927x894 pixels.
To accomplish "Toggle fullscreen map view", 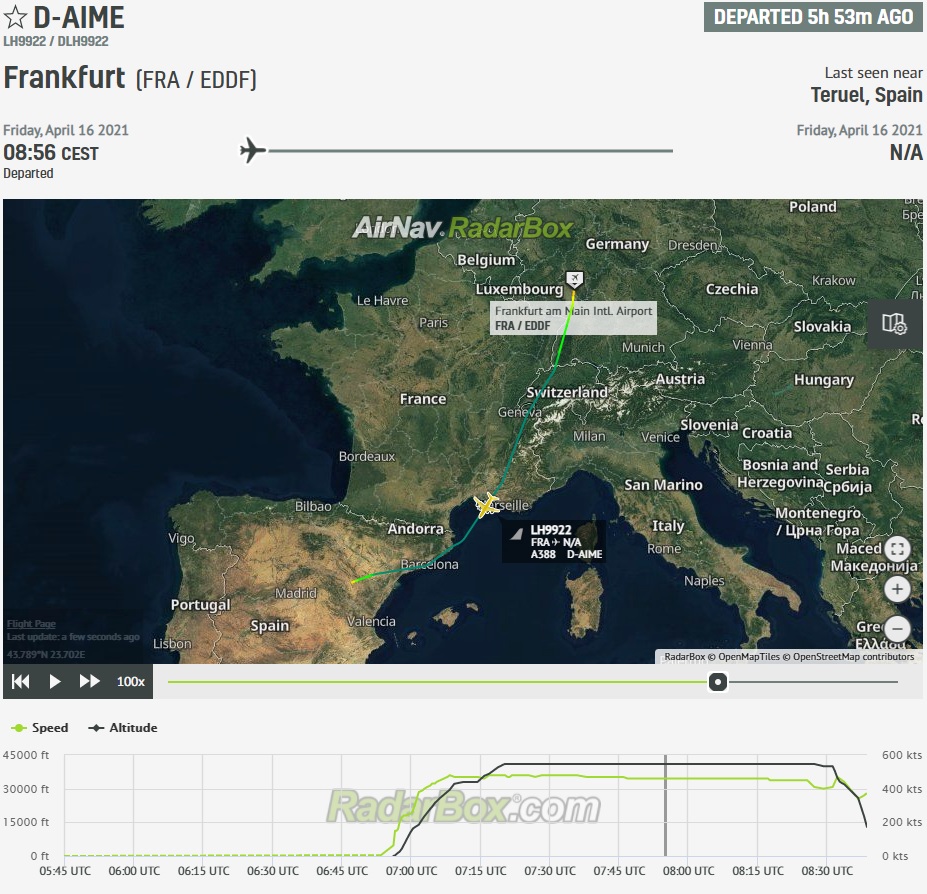I will [897, 549].
